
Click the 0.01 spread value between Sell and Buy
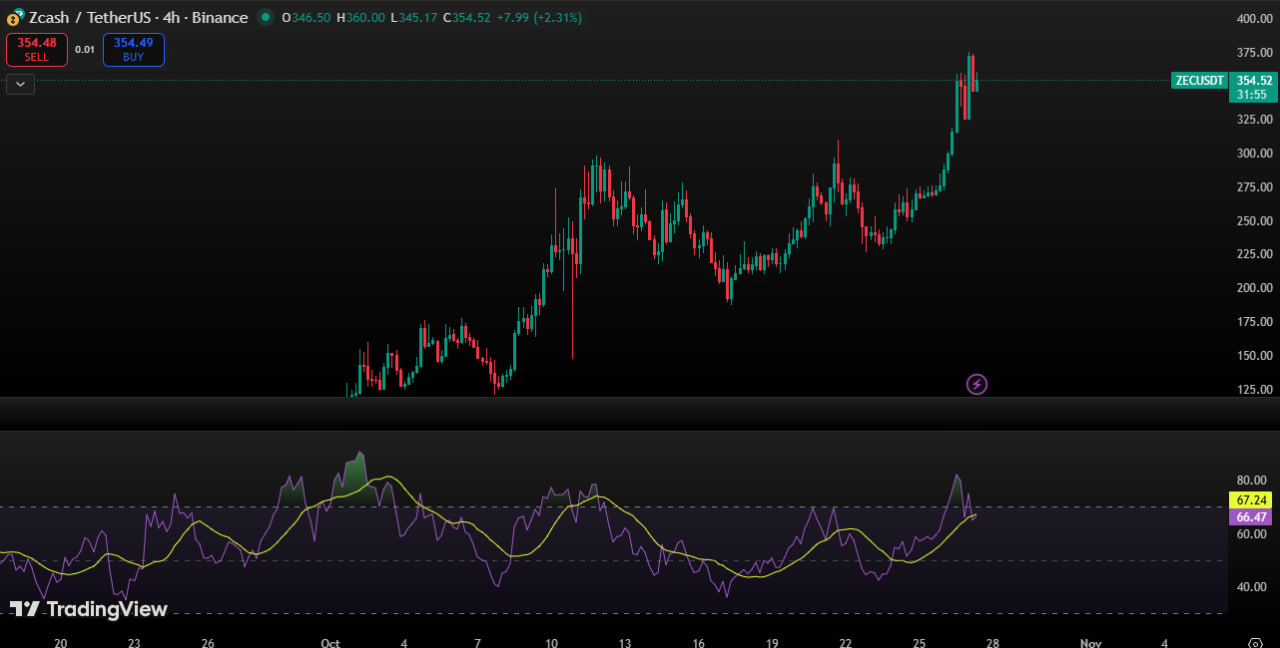click(x=85, y=49)
